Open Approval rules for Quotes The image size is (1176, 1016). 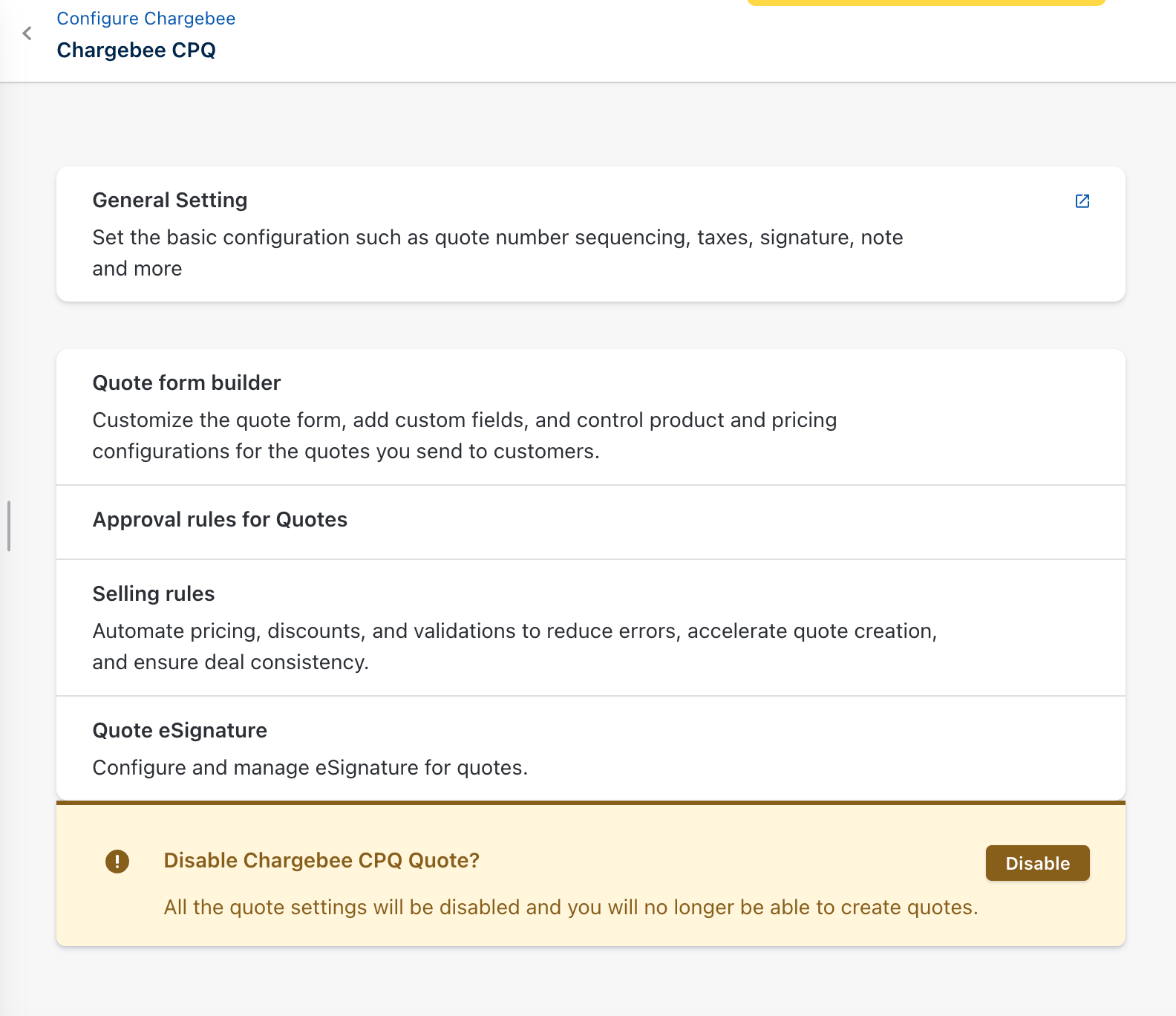coord(591,522)
